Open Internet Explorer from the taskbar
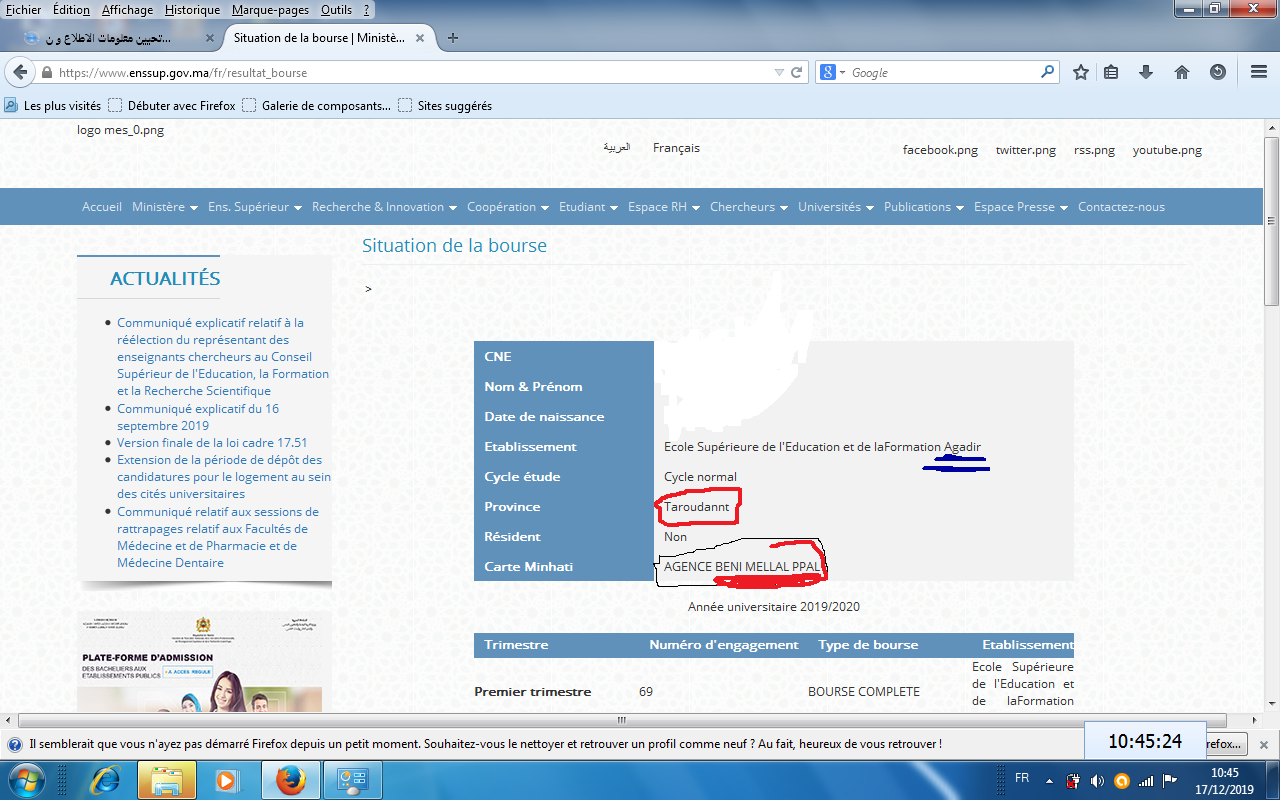Viewport: 1280px width, 800px height. tap(105, 779)
